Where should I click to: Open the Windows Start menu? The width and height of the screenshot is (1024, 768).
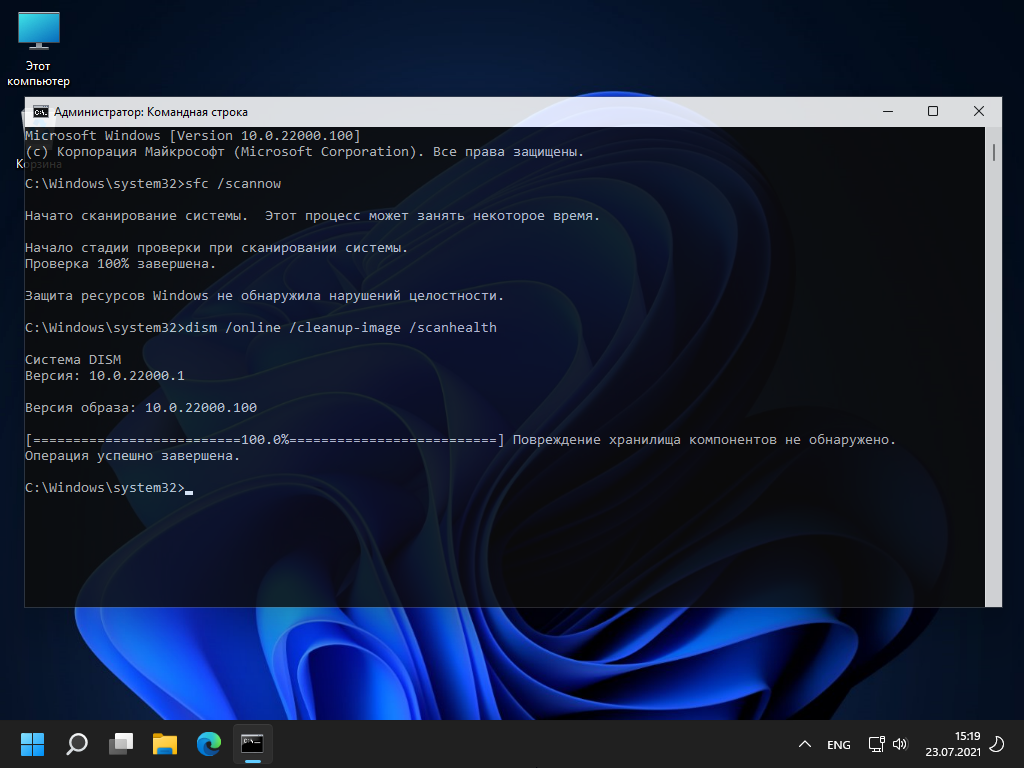[32, 744]
